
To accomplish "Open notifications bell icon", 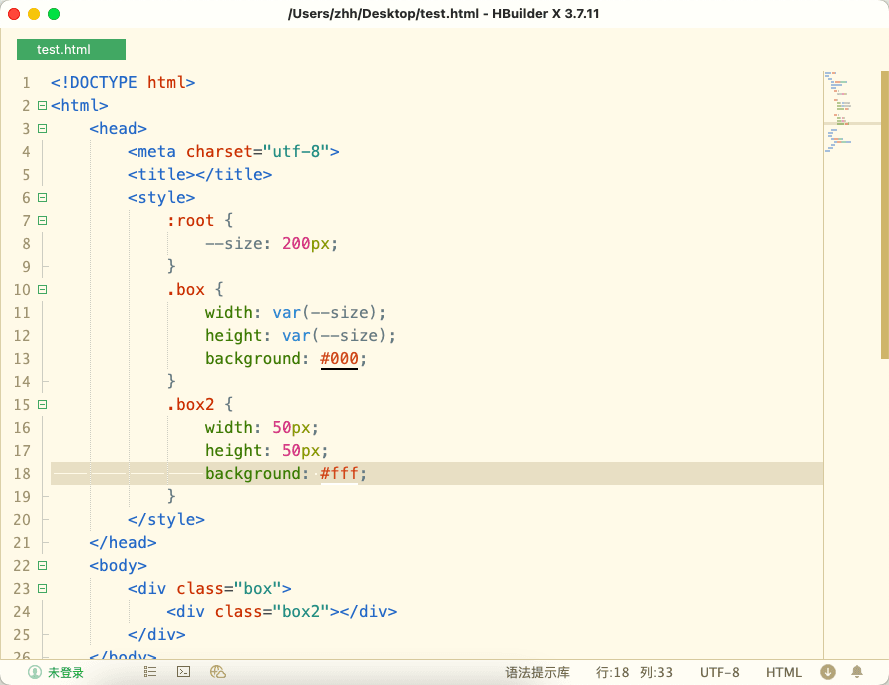I will pyautogui.click(x=857, y=672).
